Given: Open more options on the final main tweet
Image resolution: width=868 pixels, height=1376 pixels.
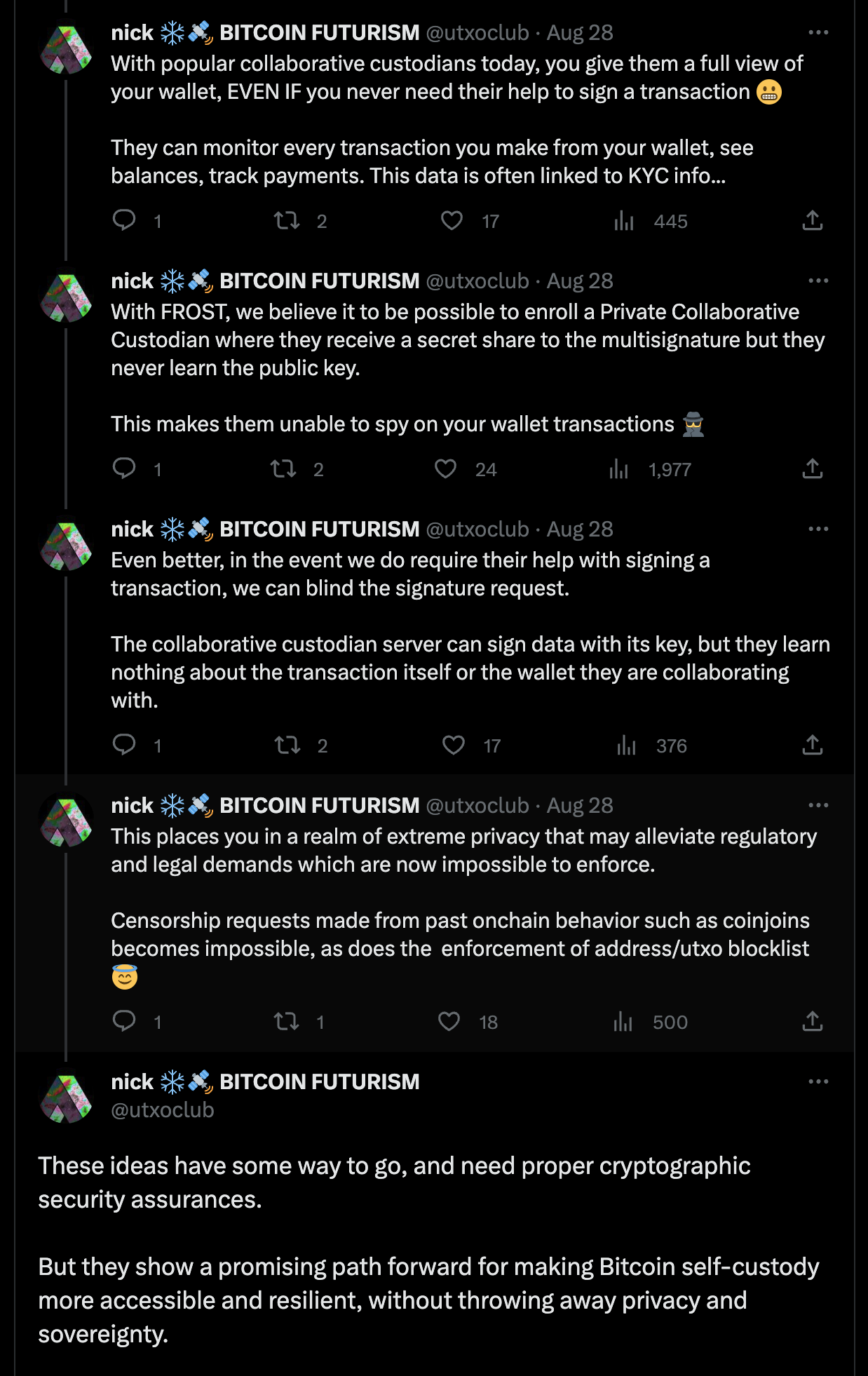Looking at the screenshot, I should tap(818, 1081).
